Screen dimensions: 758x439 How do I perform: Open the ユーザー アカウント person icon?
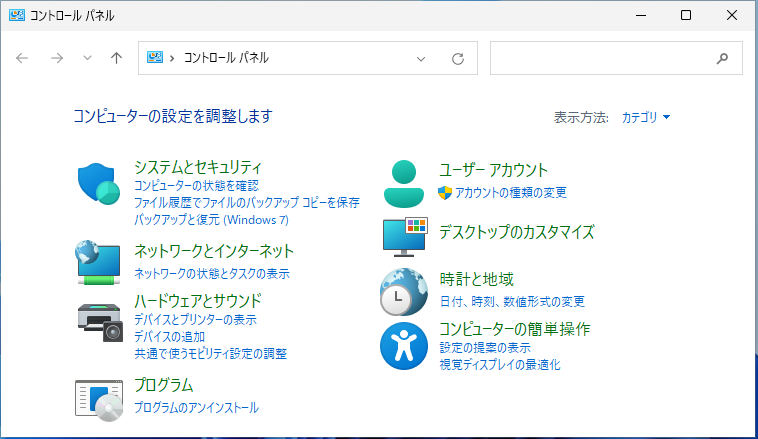pyautogui.click(x=404, y=184)
